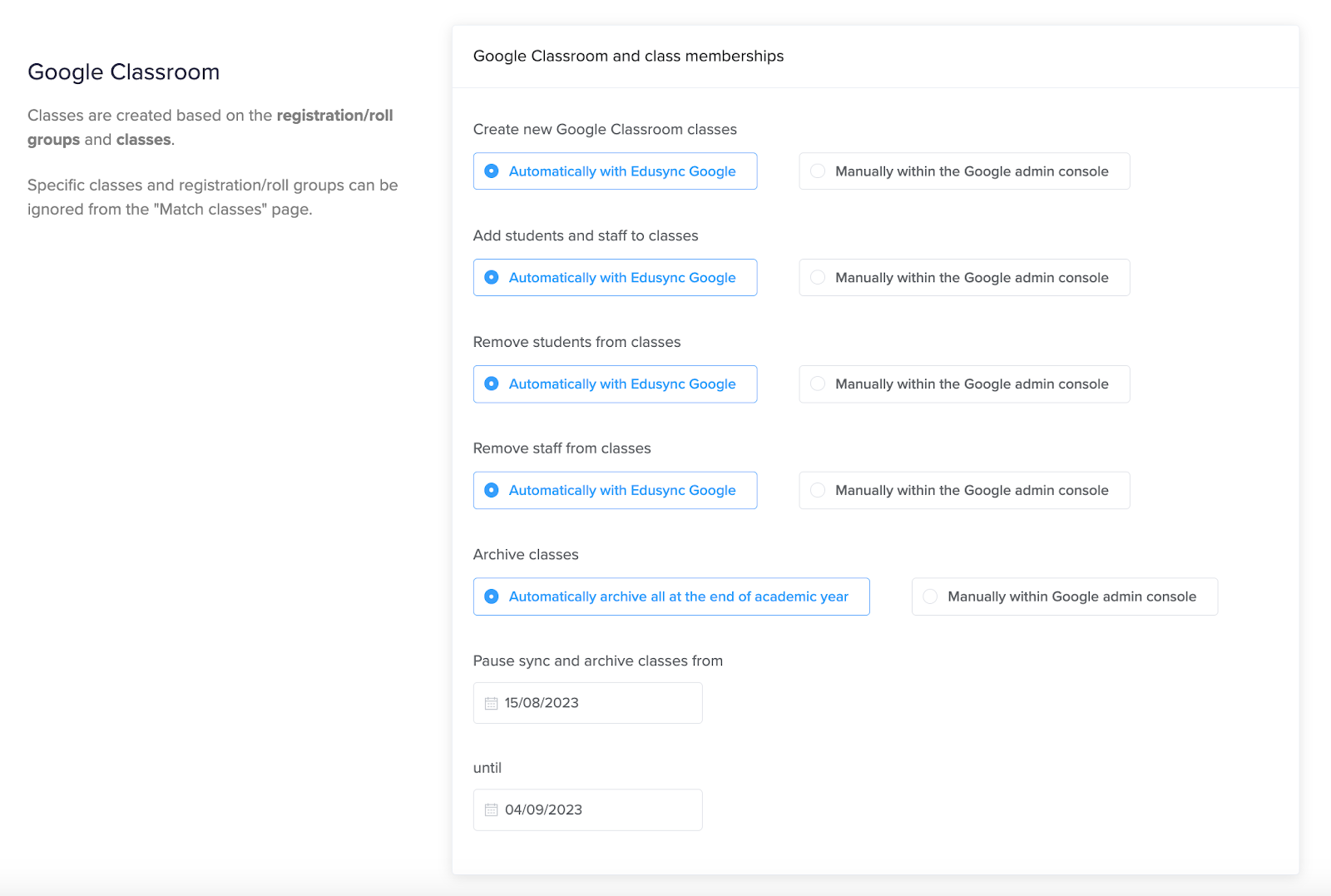Click the until label
This screenshot has width=1331, height=896.
pyautogui.click(x=487, y=768)
